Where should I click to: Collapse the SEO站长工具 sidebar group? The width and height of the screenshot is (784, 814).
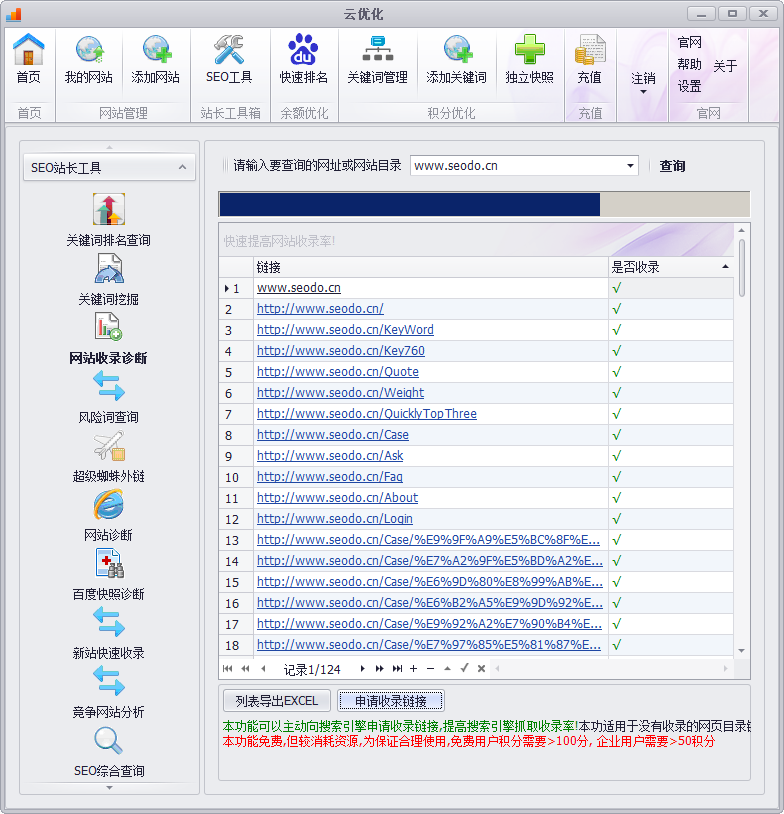[x=181, y=168]
